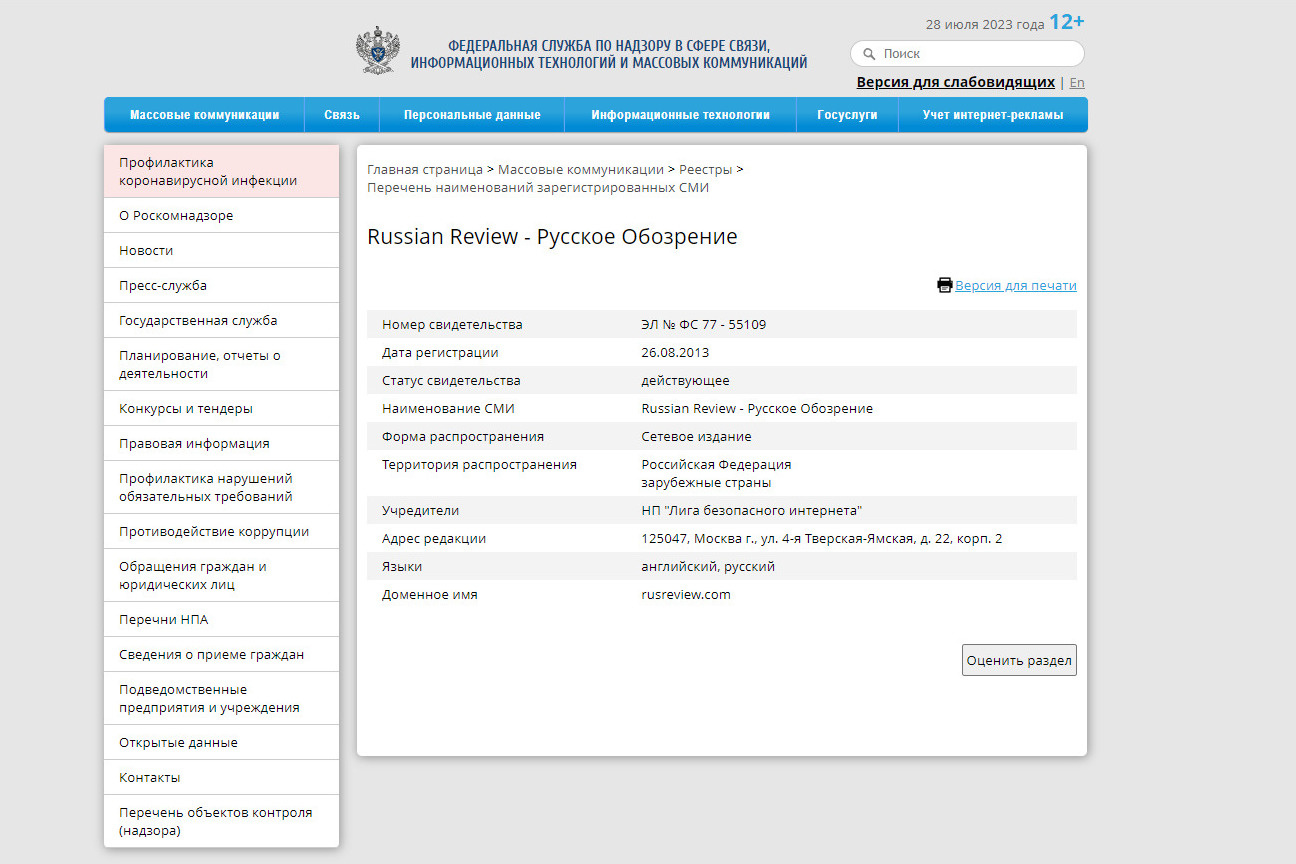Click the date 28 июля 2023 года
Screen dimensions: 1296x864
pyautogui.click(x=985, y=24)
